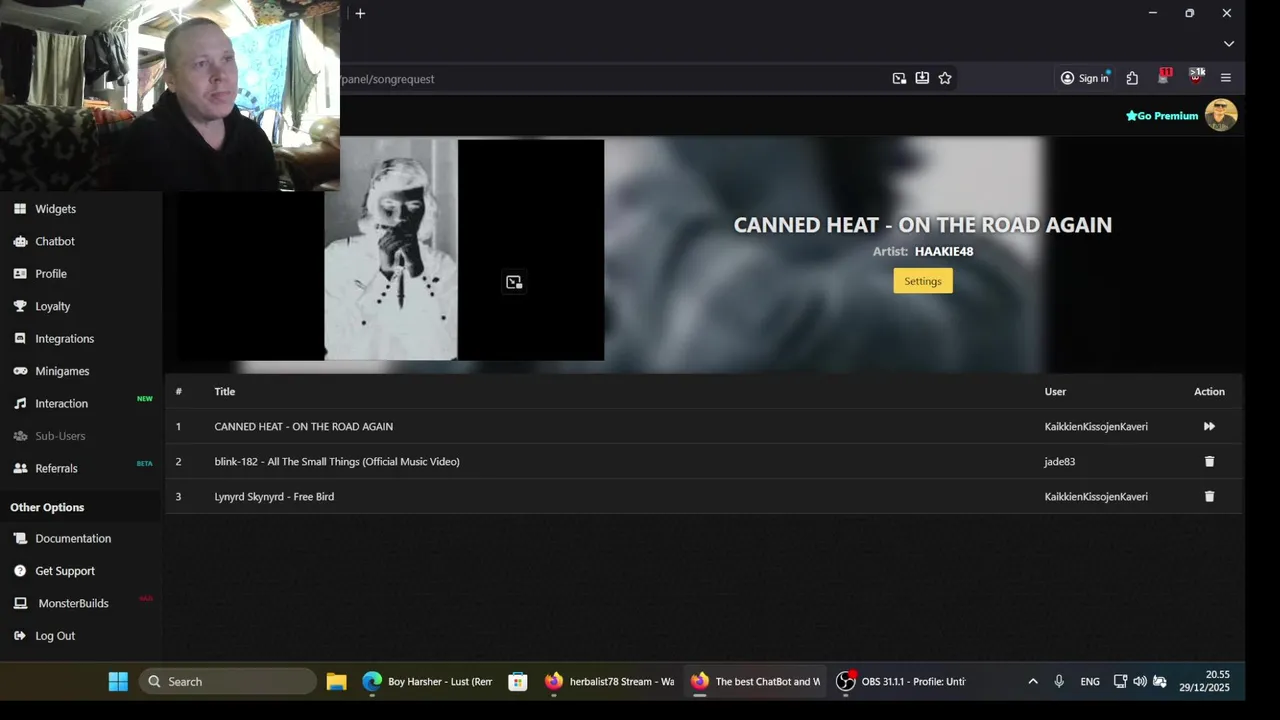Click the song video thumbnail

click(x=391, y=250)
